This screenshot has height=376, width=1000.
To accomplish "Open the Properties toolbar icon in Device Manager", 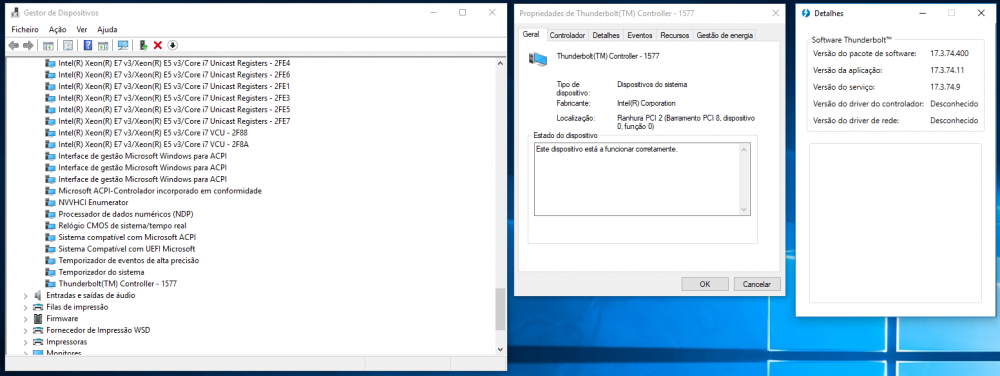I will point(68,45).
